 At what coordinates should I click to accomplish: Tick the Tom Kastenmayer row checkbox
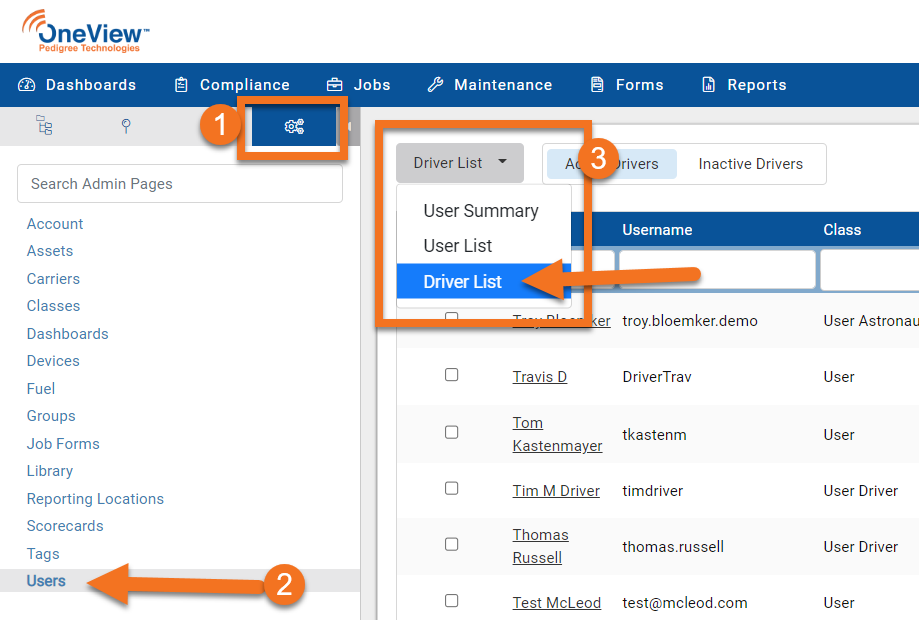pyautogui.click(x=451, y=432)
